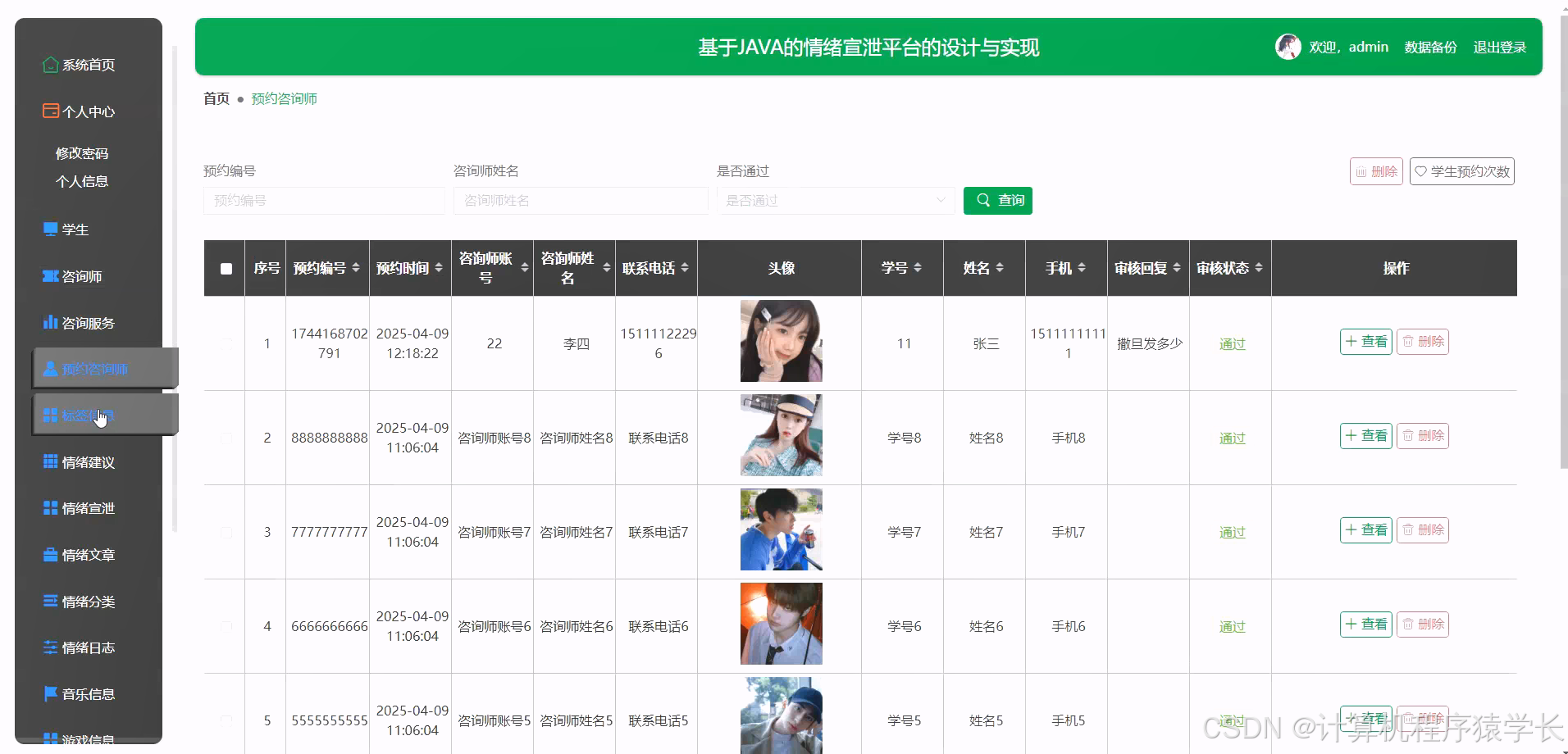The image size is (1568, 754).
Task: Click the 情绪日志 sliders icon
Action: coord(51,647)
